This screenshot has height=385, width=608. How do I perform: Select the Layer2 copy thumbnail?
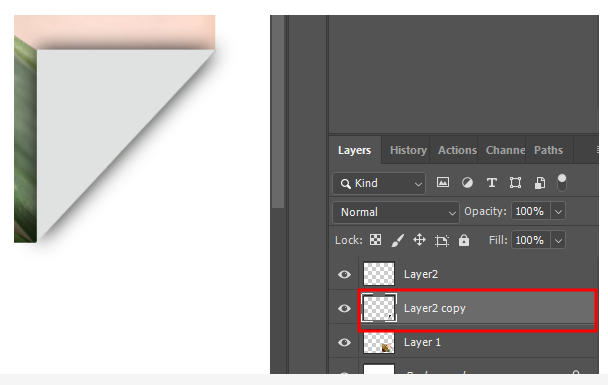[379, 308]
